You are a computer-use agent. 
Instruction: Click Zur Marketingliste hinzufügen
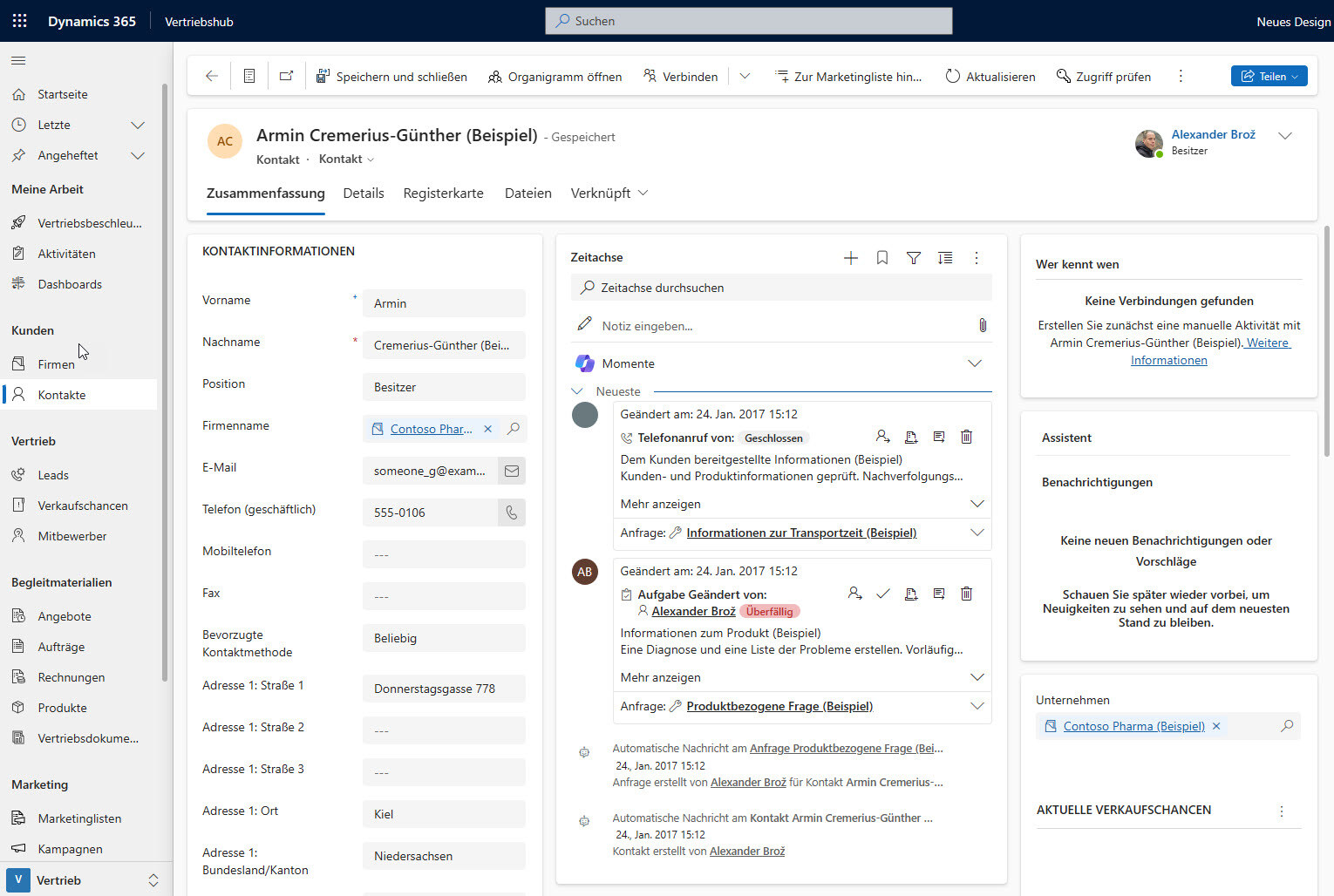(x=848, y=77)
